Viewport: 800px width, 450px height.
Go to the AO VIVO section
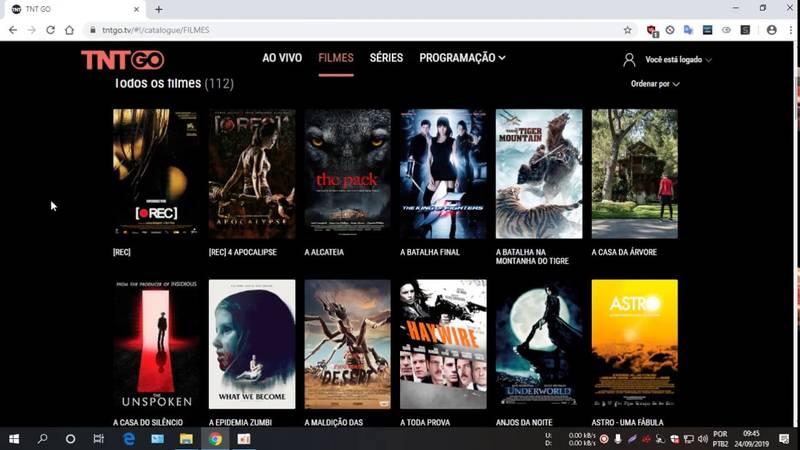point(282,58)
